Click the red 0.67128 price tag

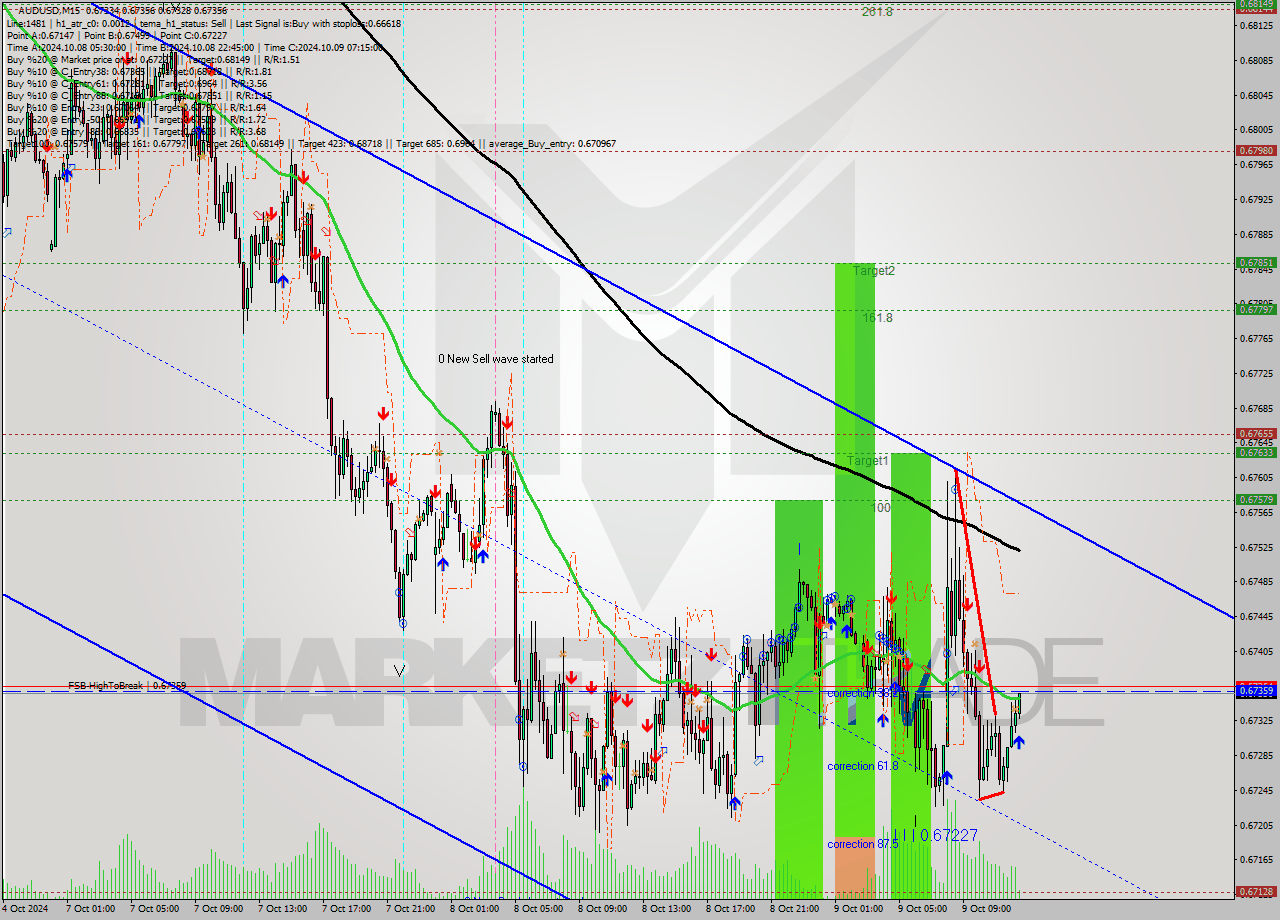(1256, 891)
